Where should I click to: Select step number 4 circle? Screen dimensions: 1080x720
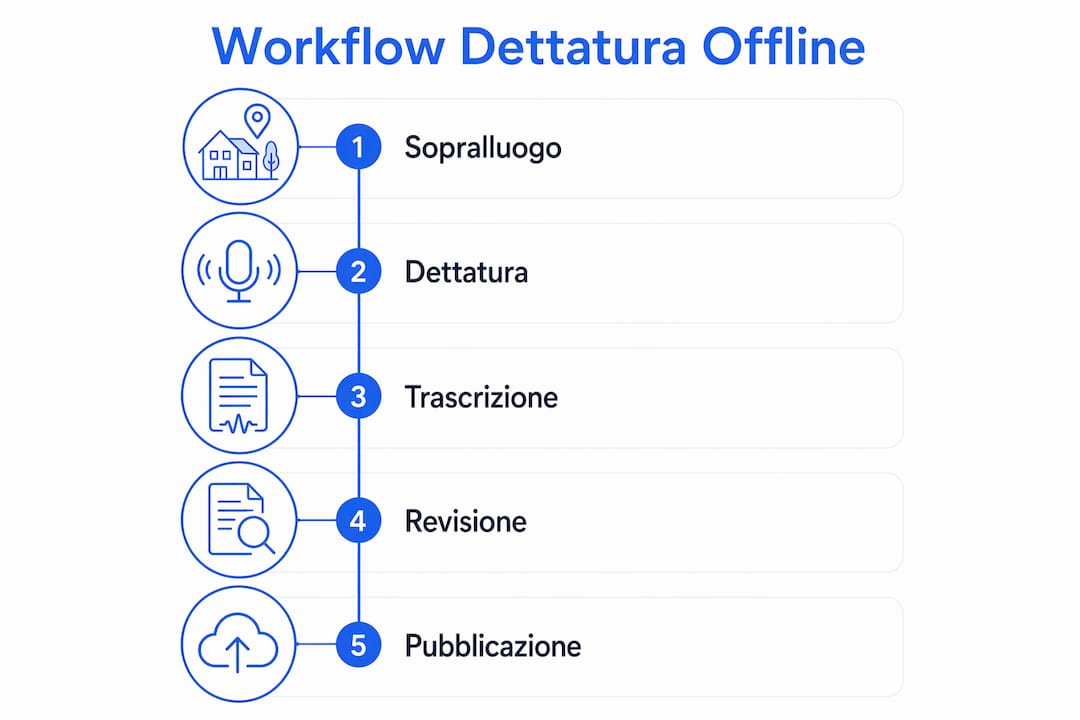pos(358,521)
